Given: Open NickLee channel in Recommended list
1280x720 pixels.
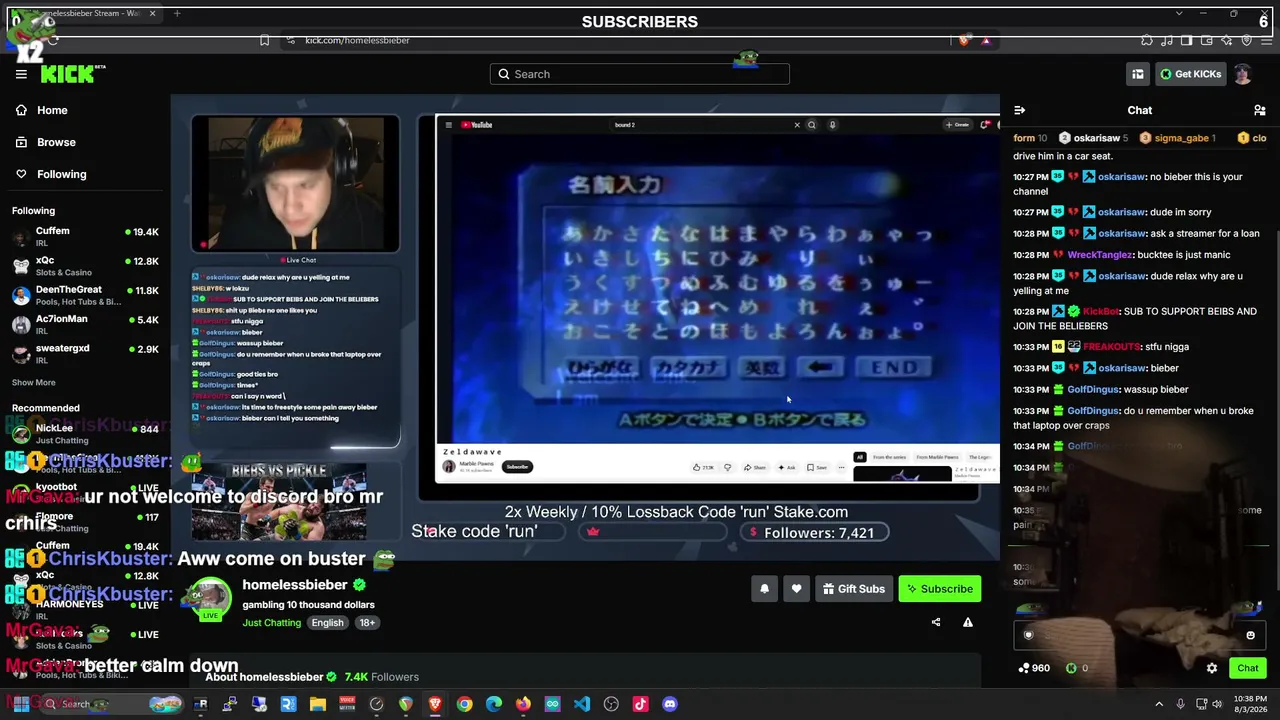Looking at the screenshot, I should click(x=84, y=433).
